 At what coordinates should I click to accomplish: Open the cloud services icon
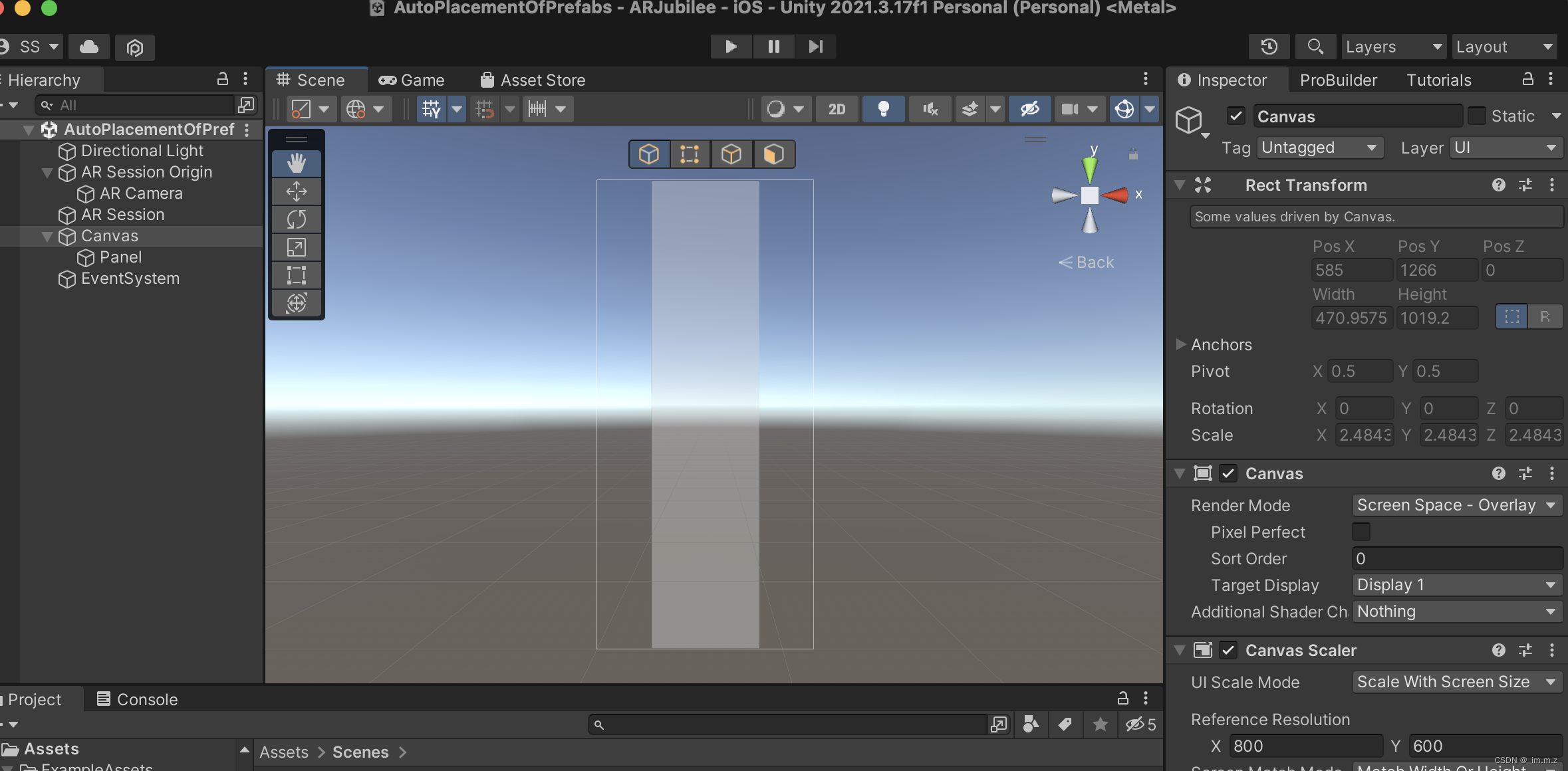click(89, 47)
